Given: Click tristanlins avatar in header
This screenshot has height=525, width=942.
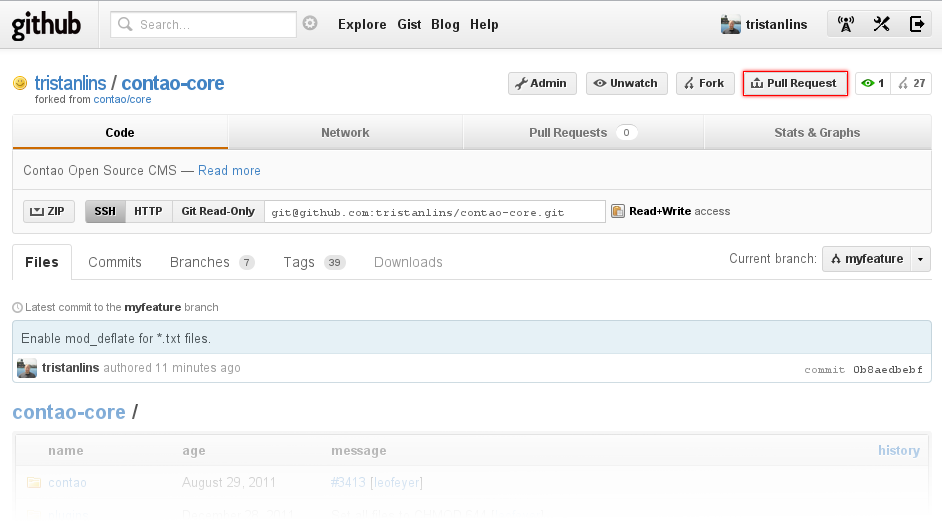Looking at the screenshot, I should pyautogui.click(x=731, y=25).
